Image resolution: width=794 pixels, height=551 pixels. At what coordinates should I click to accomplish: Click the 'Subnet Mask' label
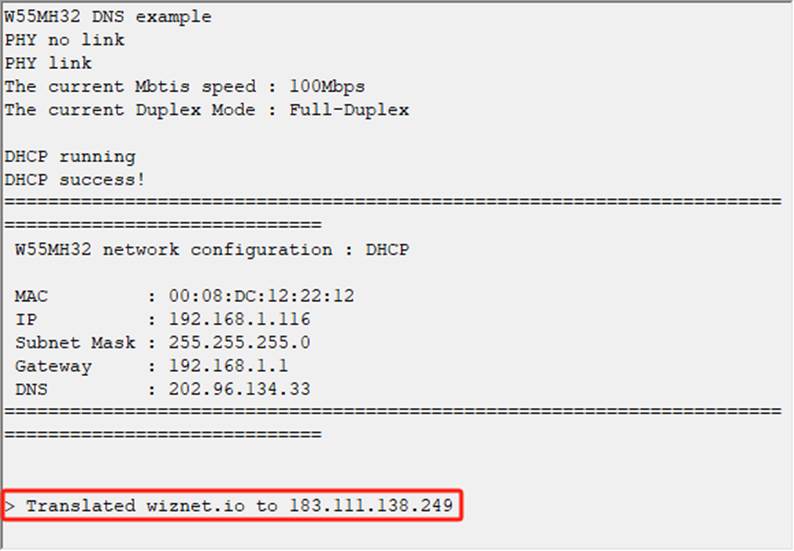pyautogui.click(x=75, y=342)
